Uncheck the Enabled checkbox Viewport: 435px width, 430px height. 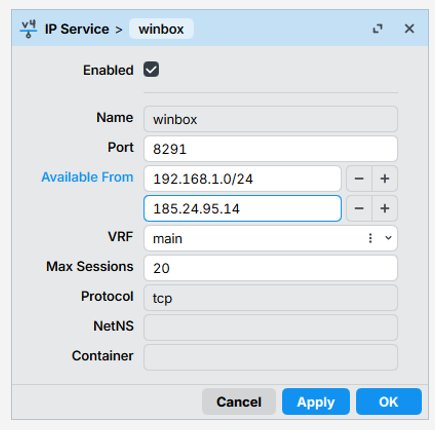tap(151, 70)
